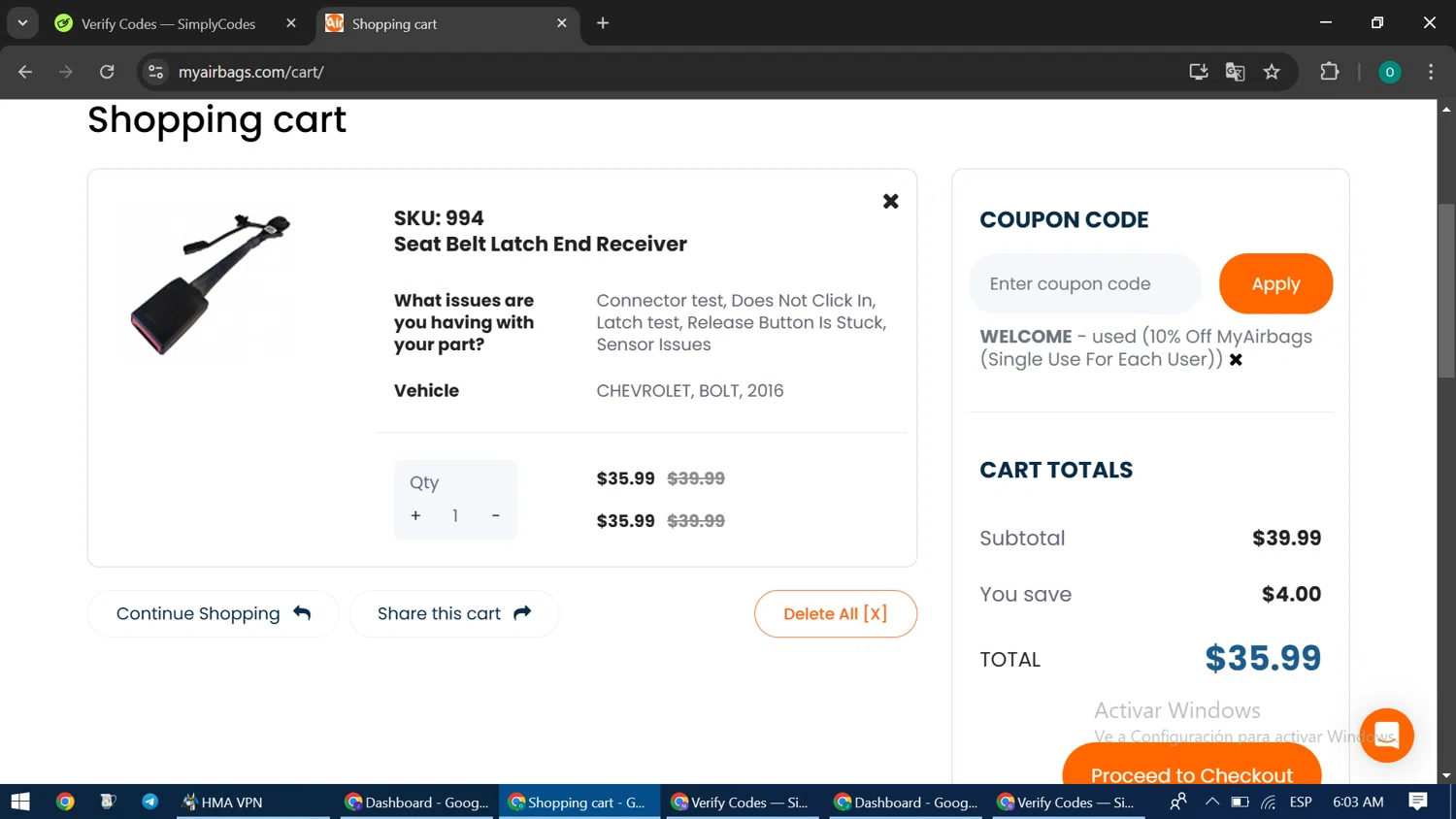
Task: Click the Enter coupon code field
Action: [1085, 283]
